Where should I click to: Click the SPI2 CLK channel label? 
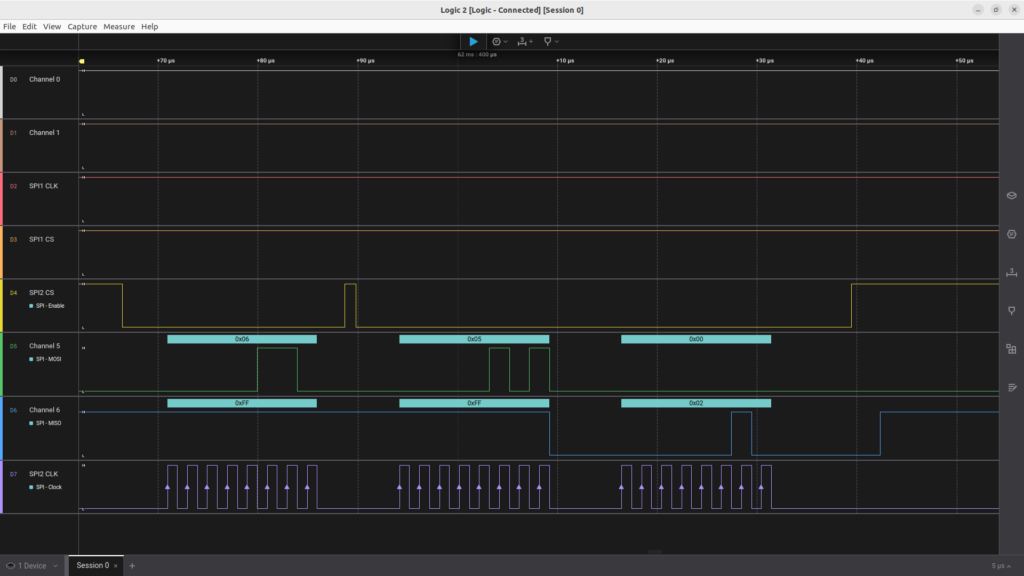coord(44,474)
